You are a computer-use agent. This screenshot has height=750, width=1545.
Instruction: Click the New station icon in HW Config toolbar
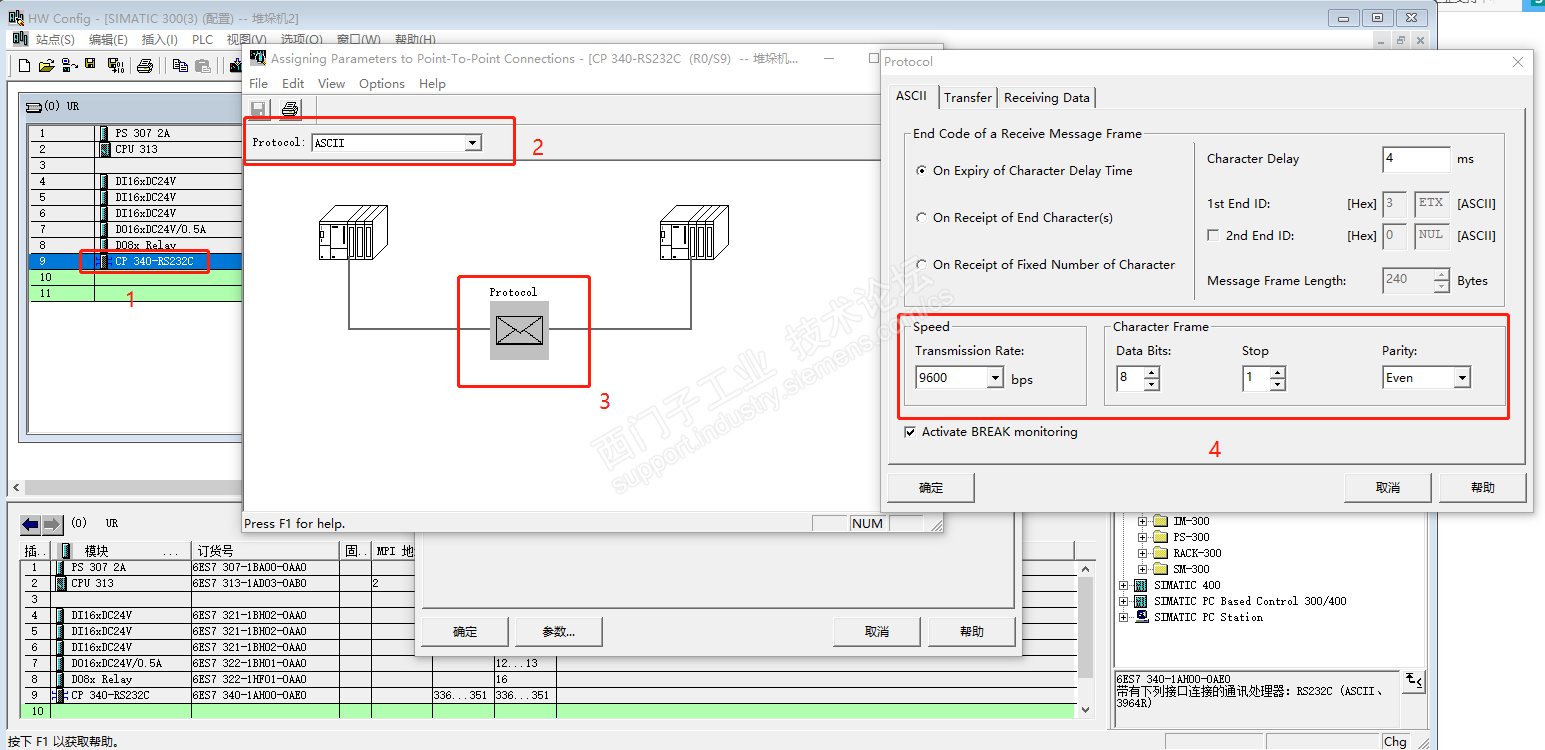(x=25, y=66)
